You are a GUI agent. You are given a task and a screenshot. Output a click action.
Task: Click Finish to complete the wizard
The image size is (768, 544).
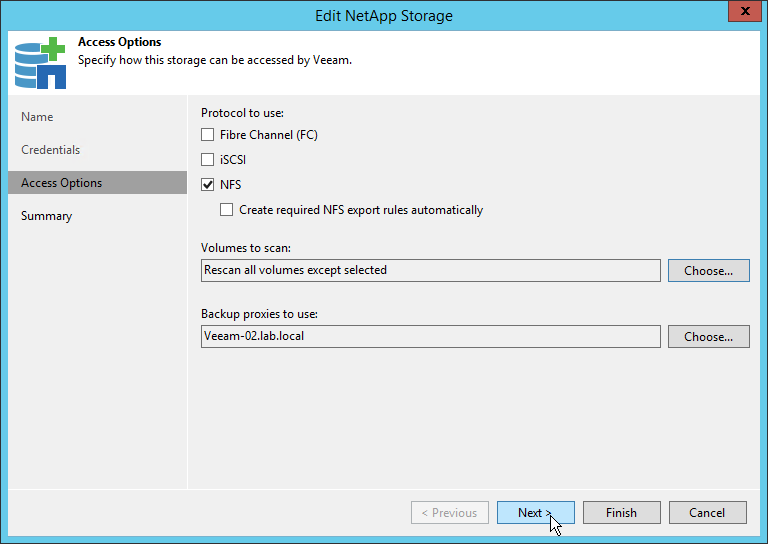coord(621,513)
